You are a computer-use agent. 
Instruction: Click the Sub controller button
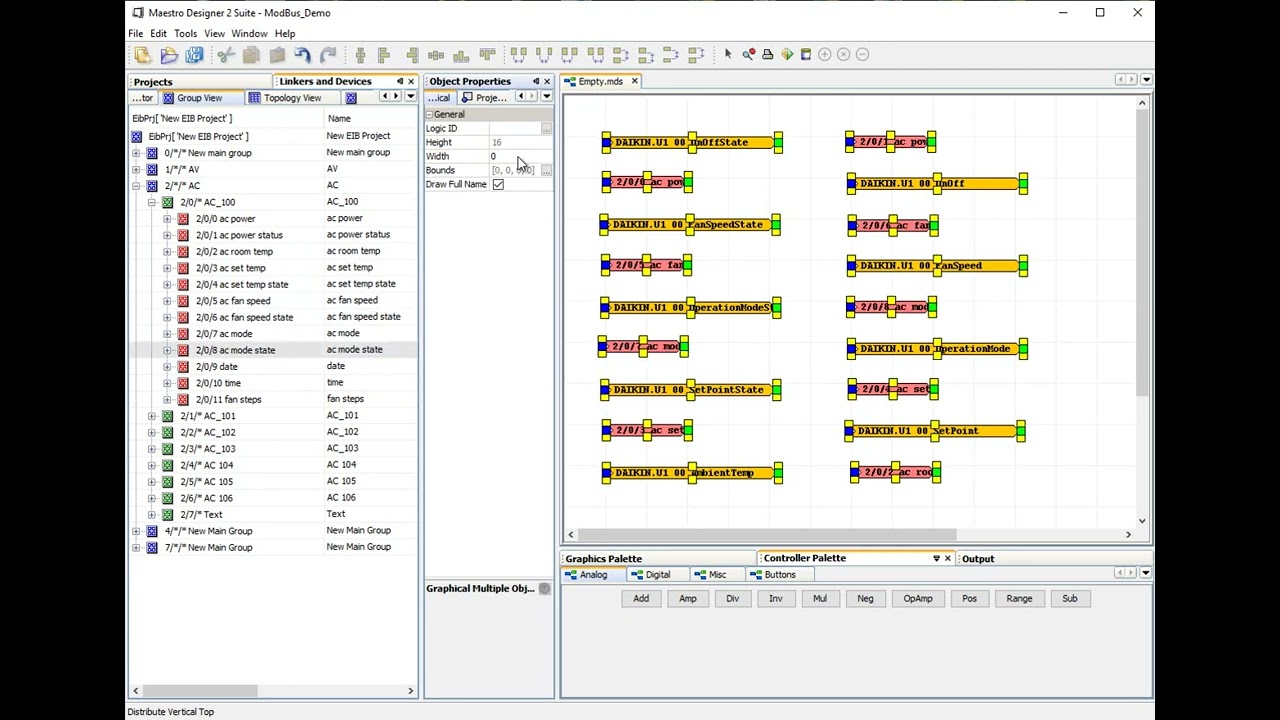point(1070,599)
